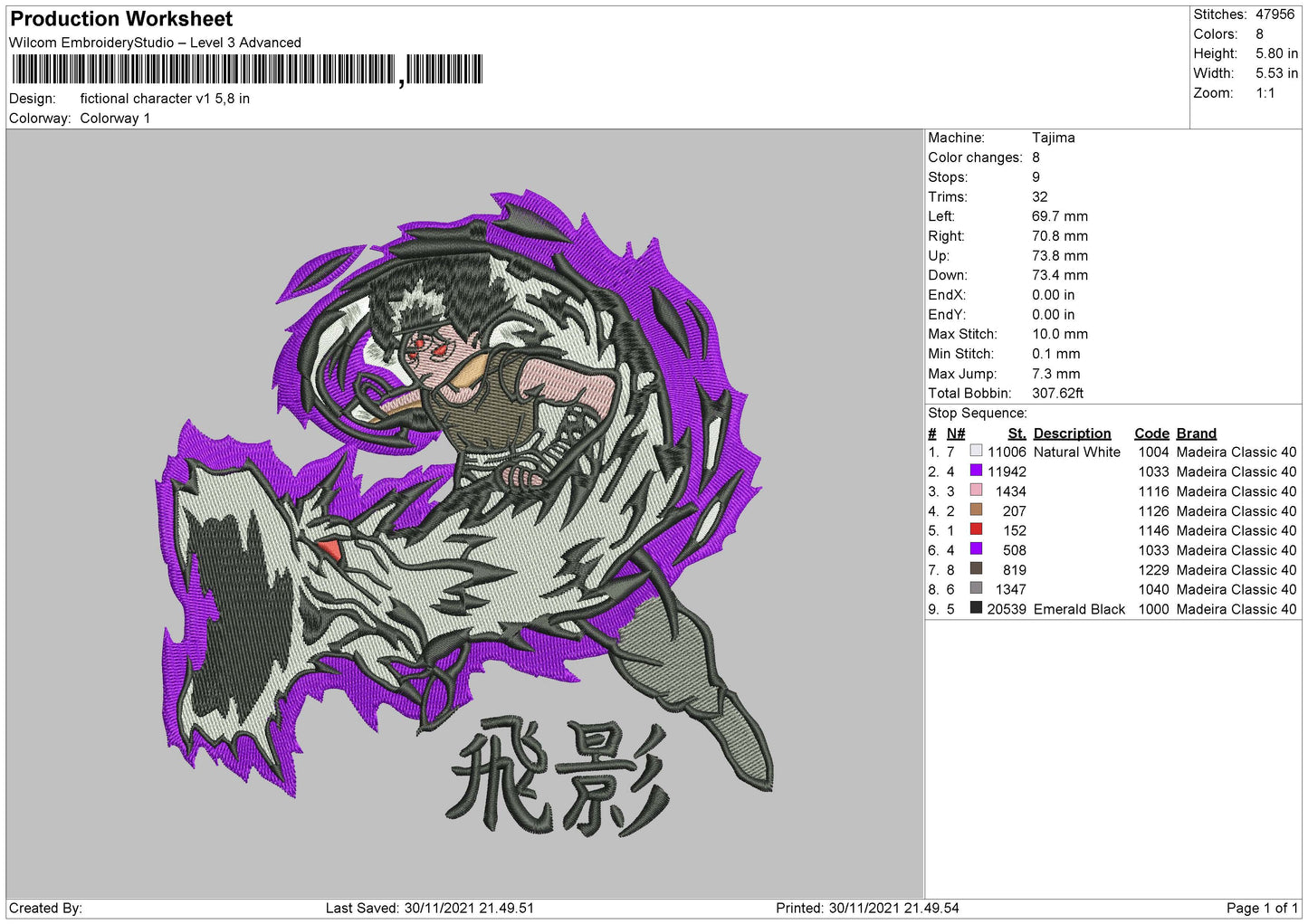Click the Min Stitch value '0.1 mm'
Image resolution: width=1308 pixels, height=924 pixels.
(x=1056, y=354)
